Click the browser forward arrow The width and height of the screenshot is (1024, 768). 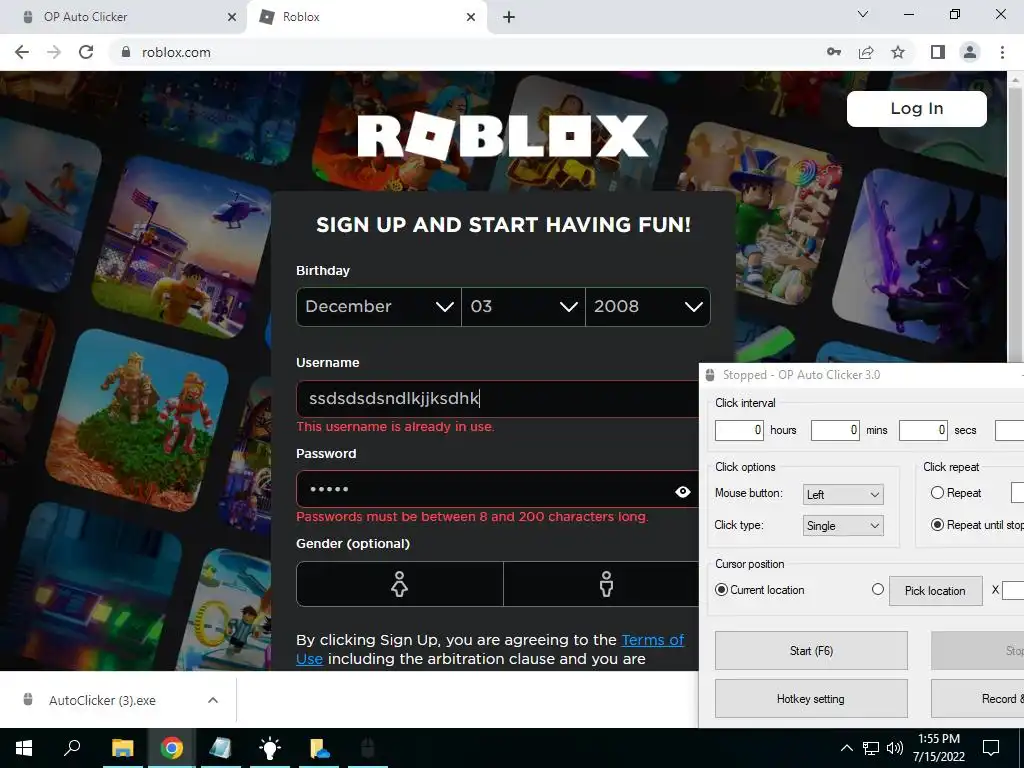[x=54, y=52]
